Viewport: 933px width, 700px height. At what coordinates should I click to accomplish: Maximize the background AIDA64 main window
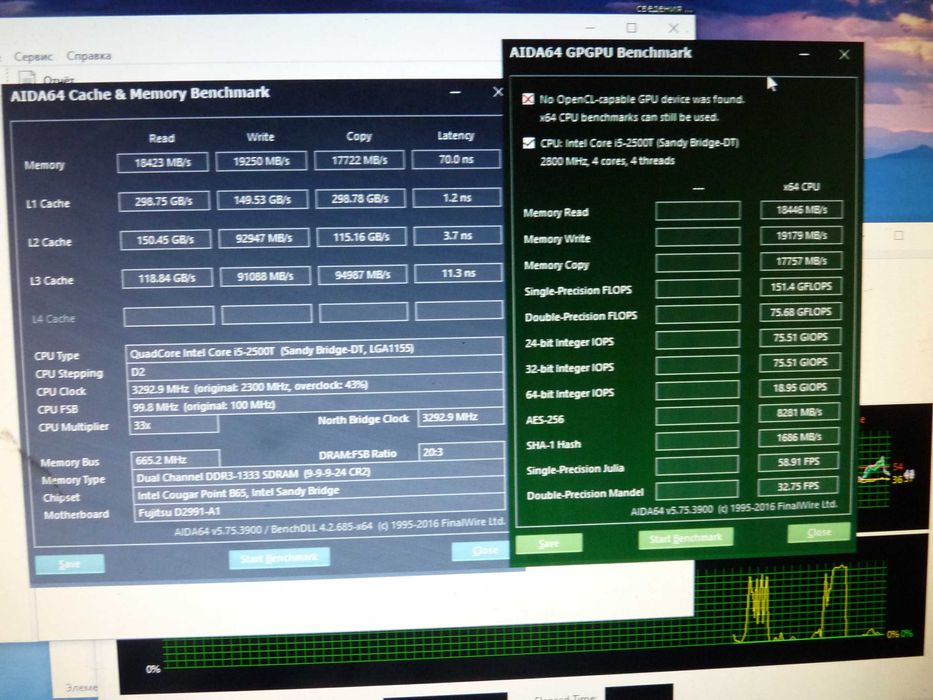click(x=631, y=28)
